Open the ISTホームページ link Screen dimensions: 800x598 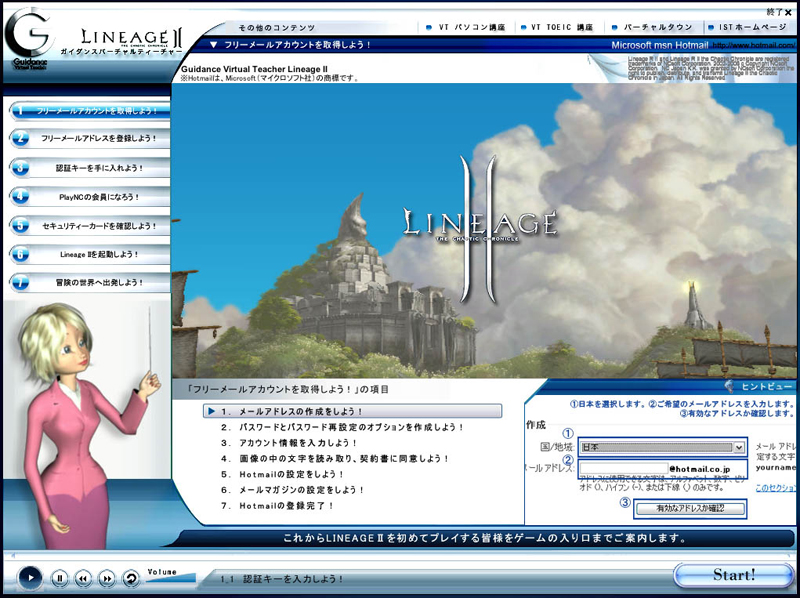click(751, 27)
